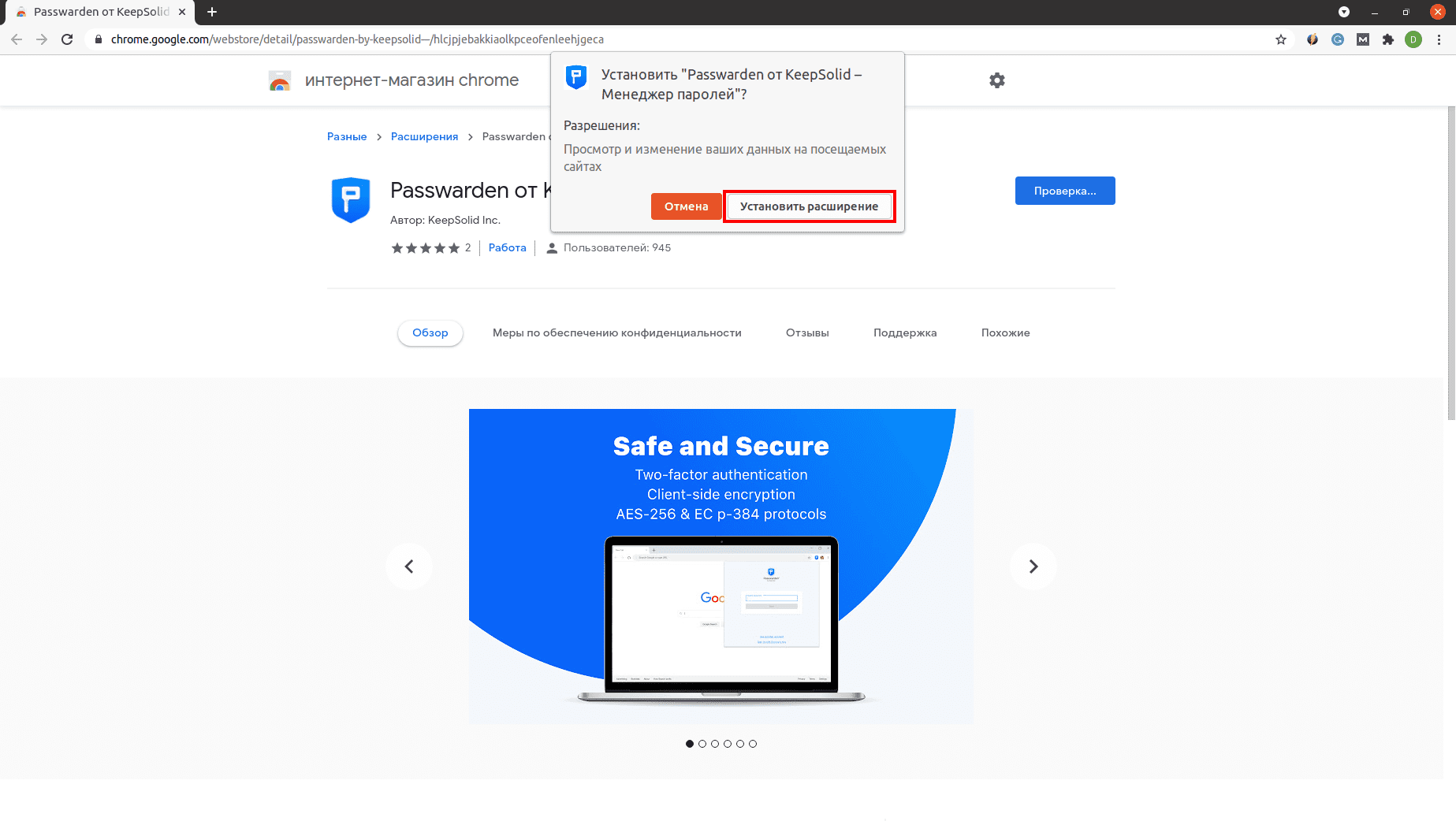Viewport: 1456px width, 821px height.
Task: Reload the page with the refresh icon
Action: click(x=67, y=39)
